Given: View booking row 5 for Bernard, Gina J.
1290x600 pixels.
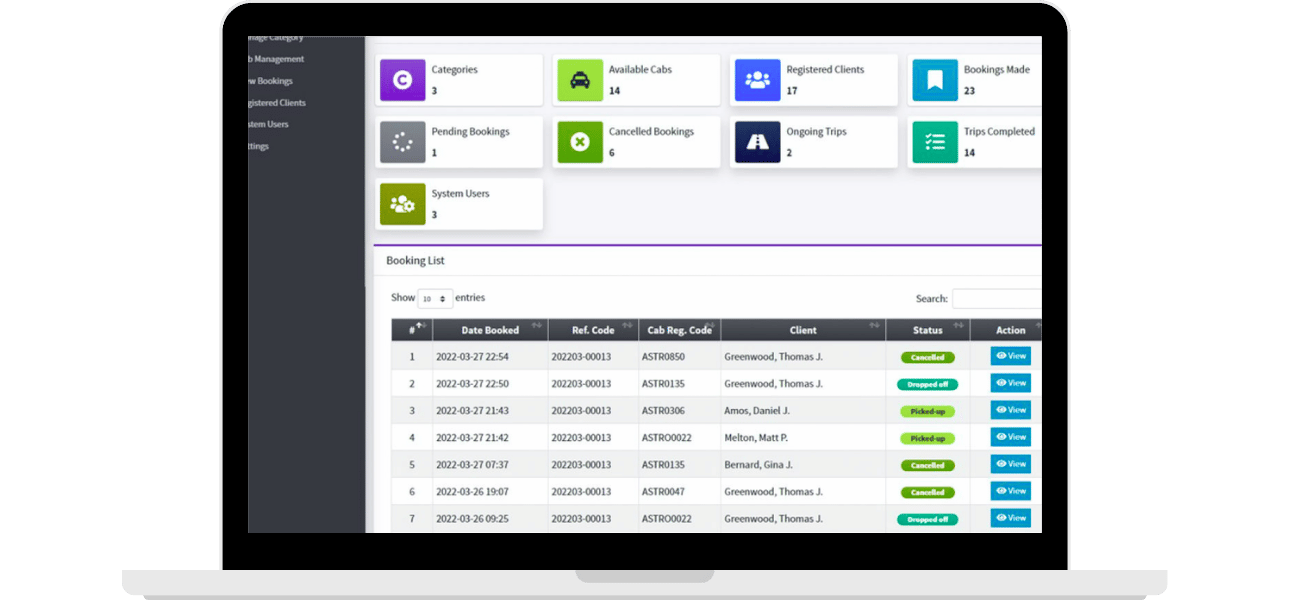Looking at the screenshot, I should click(x=1010, y=464).
